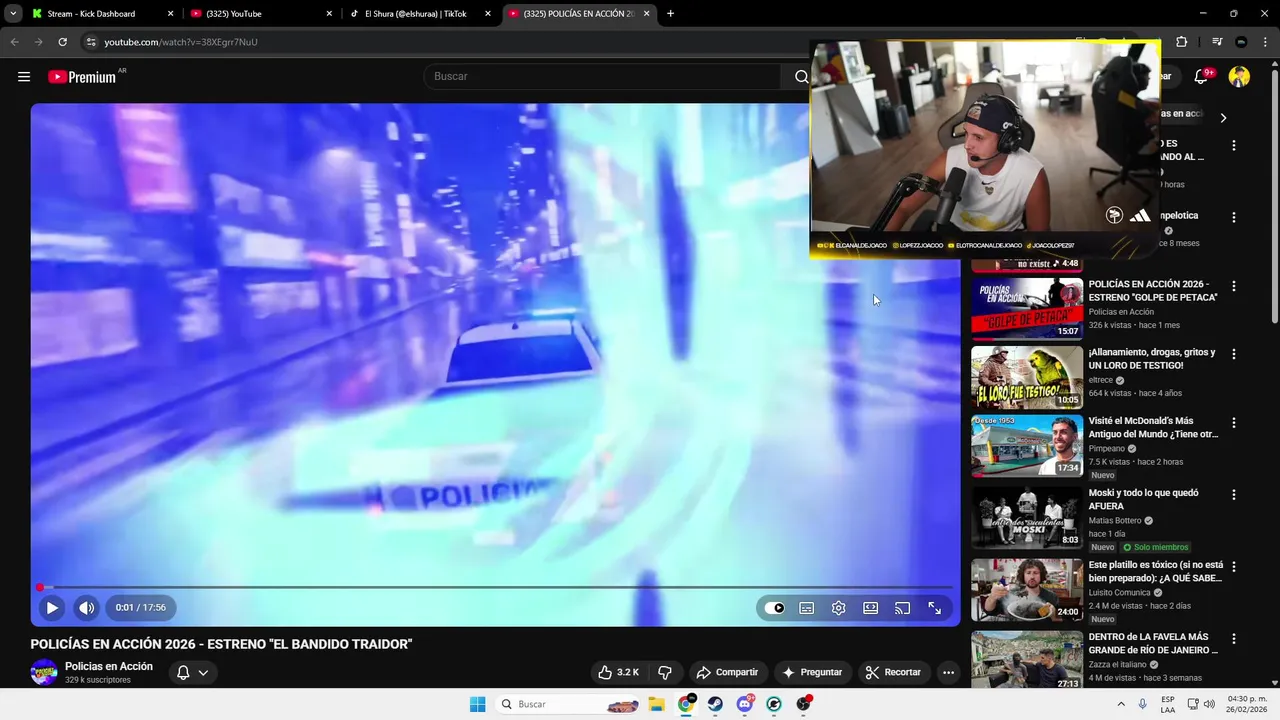1280x720 pixels.
Task: Open taskbar clock and date panel
Action: click(1247, 704)
